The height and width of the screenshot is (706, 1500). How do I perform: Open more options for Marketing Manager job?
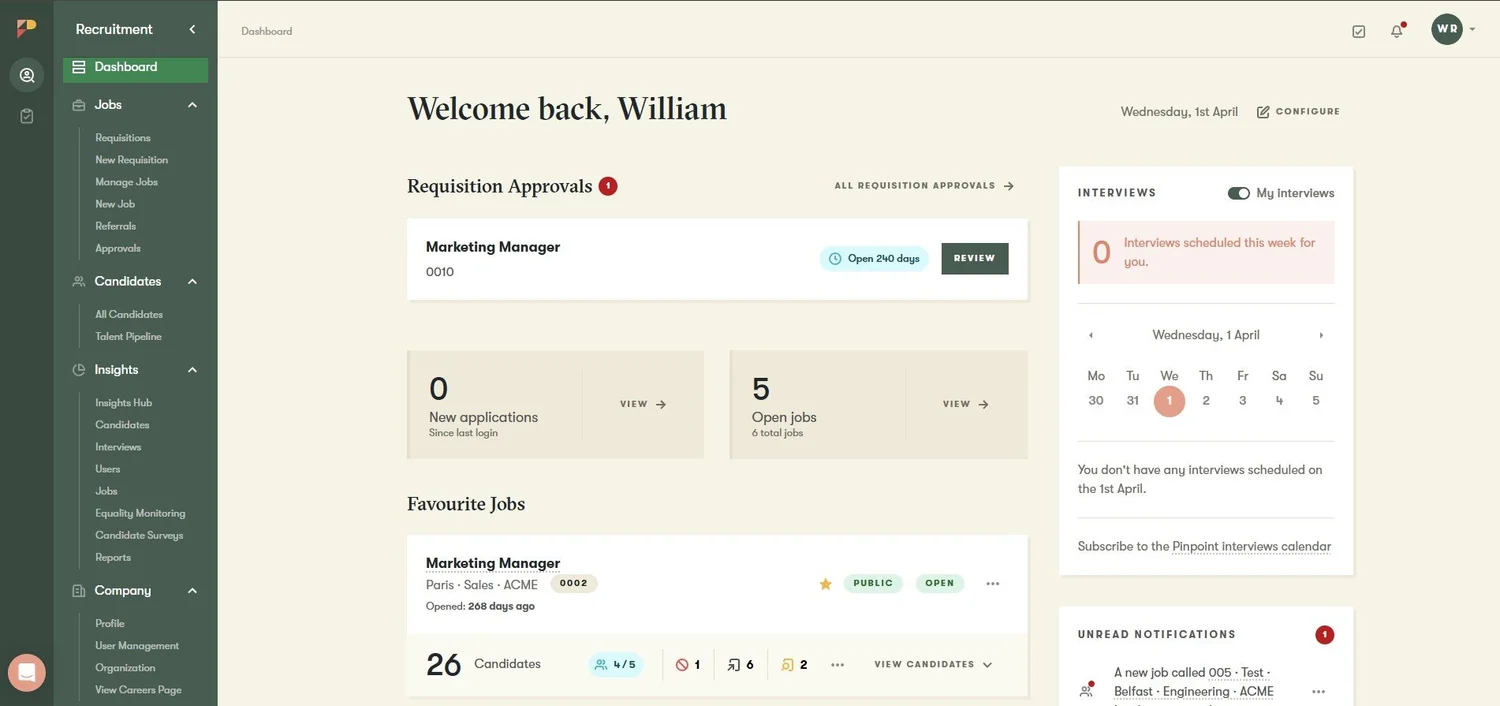tap(992, 584)
